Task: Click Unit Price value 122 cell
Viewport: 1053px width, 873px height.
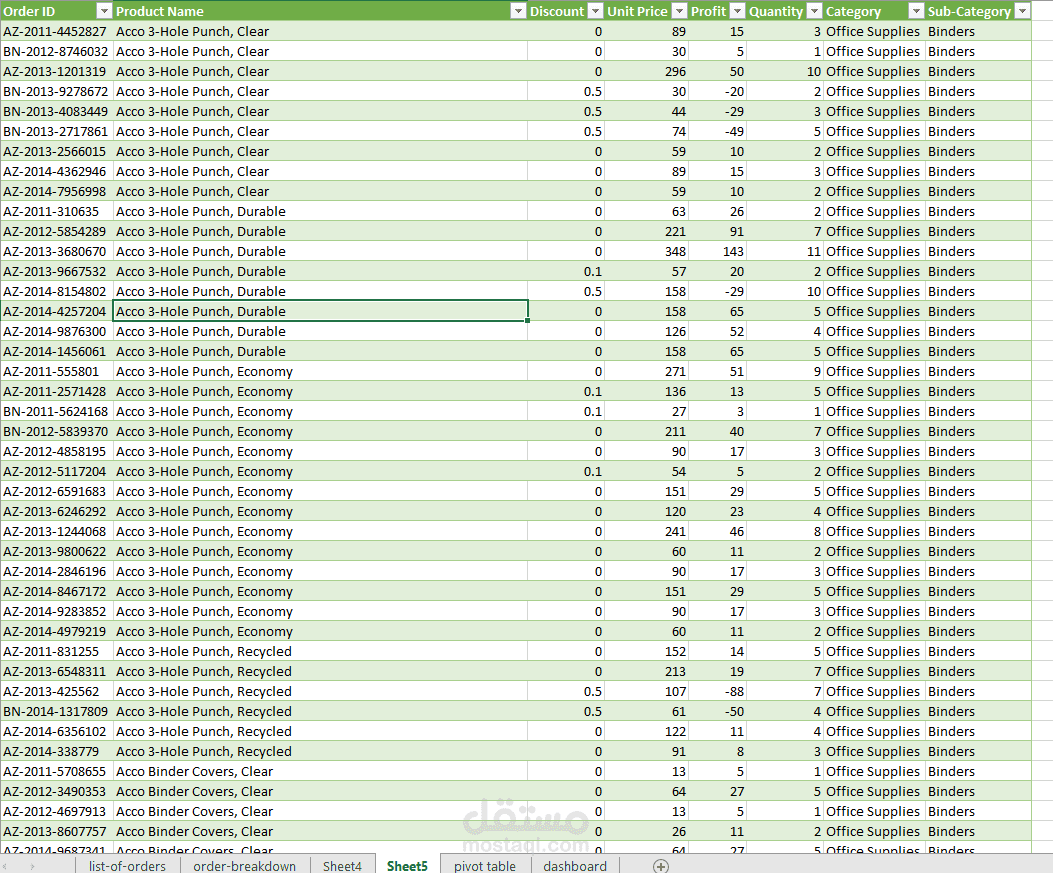Action: tap(646, 731)
